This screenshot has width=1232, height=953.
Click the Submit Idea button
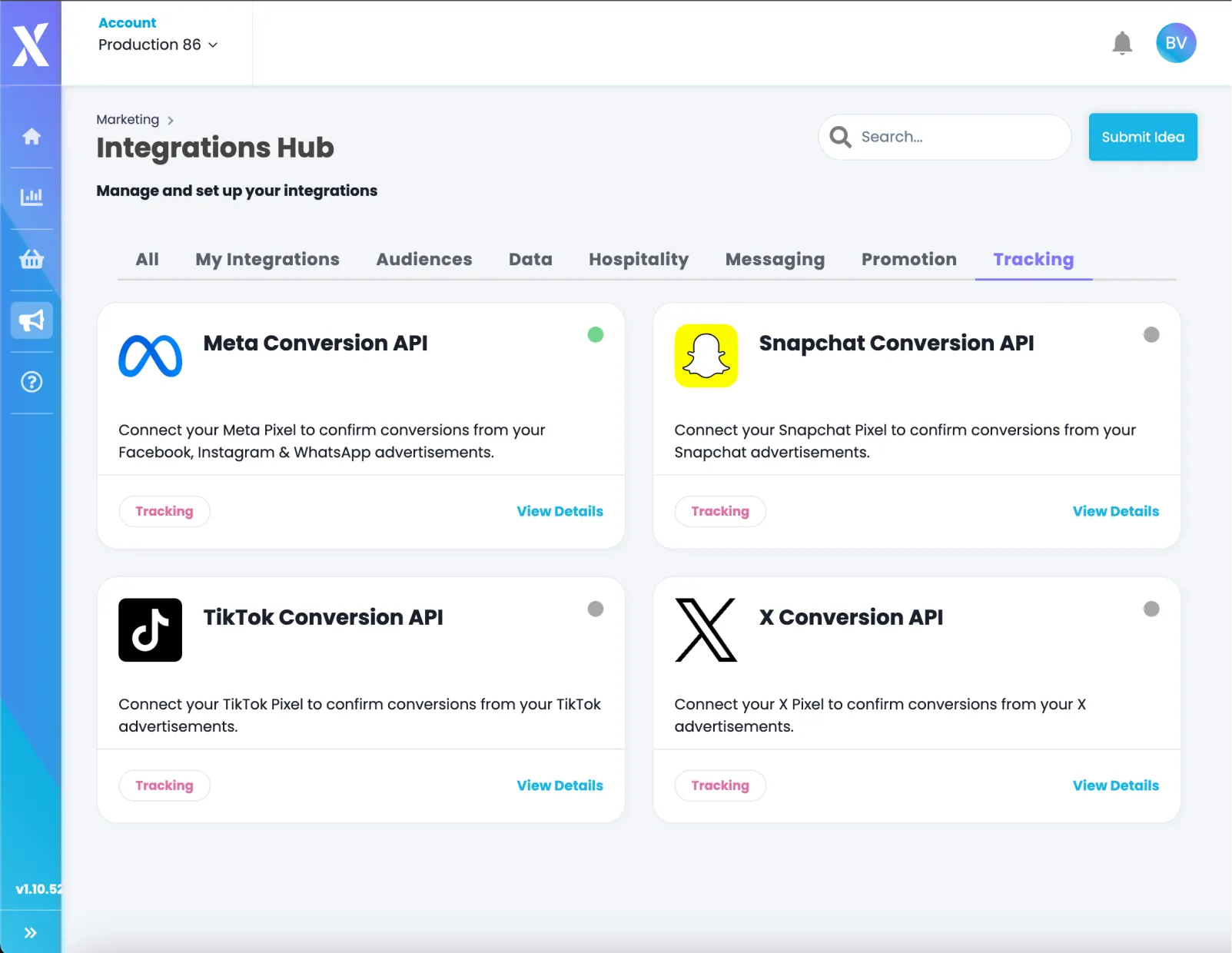pyautogui.click(x=1143, y=137)
